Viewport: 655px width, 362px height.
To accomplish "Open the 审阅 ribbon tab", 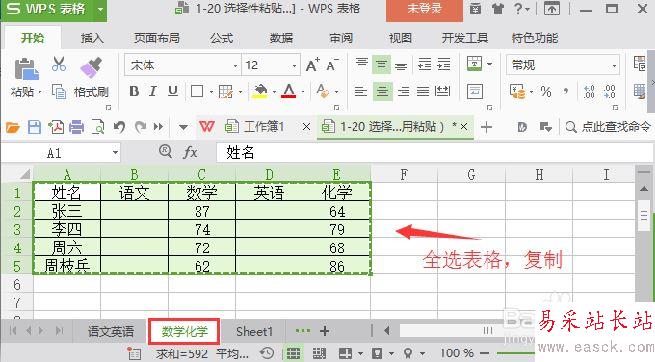I will tap(341, 38).
